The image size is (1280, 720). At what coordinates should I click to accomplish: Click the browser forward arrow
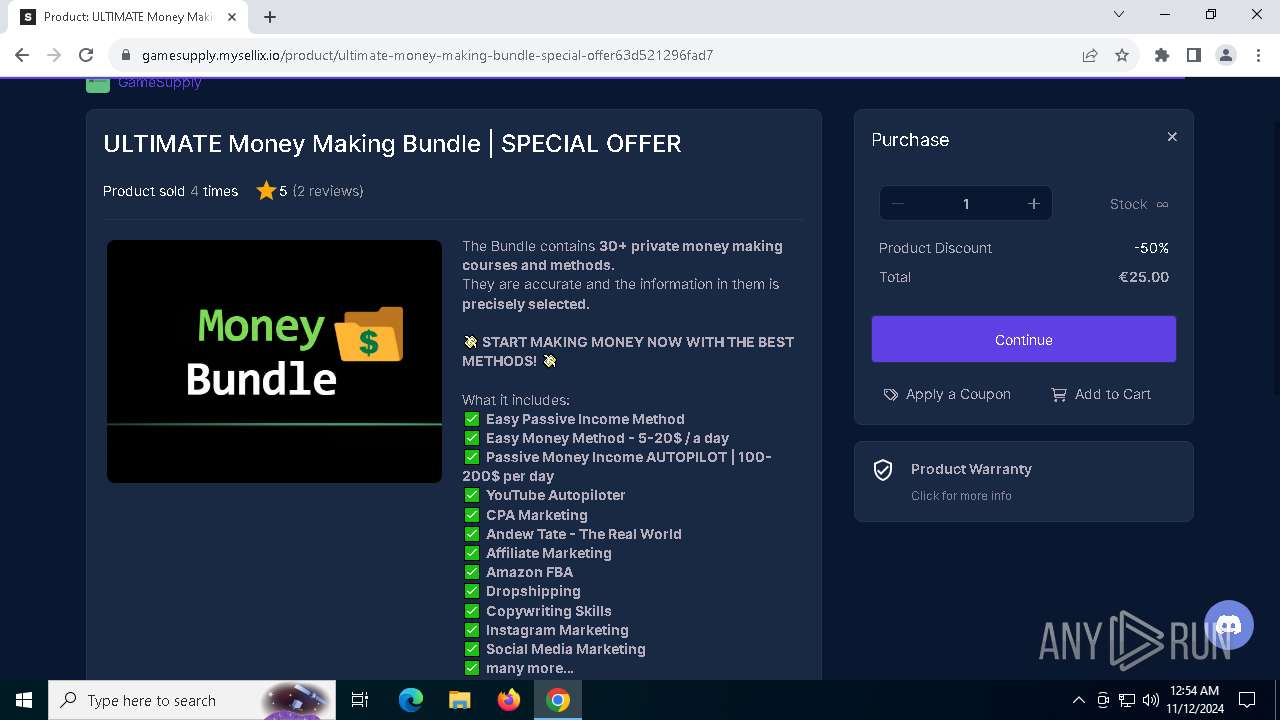coord(54,55)
